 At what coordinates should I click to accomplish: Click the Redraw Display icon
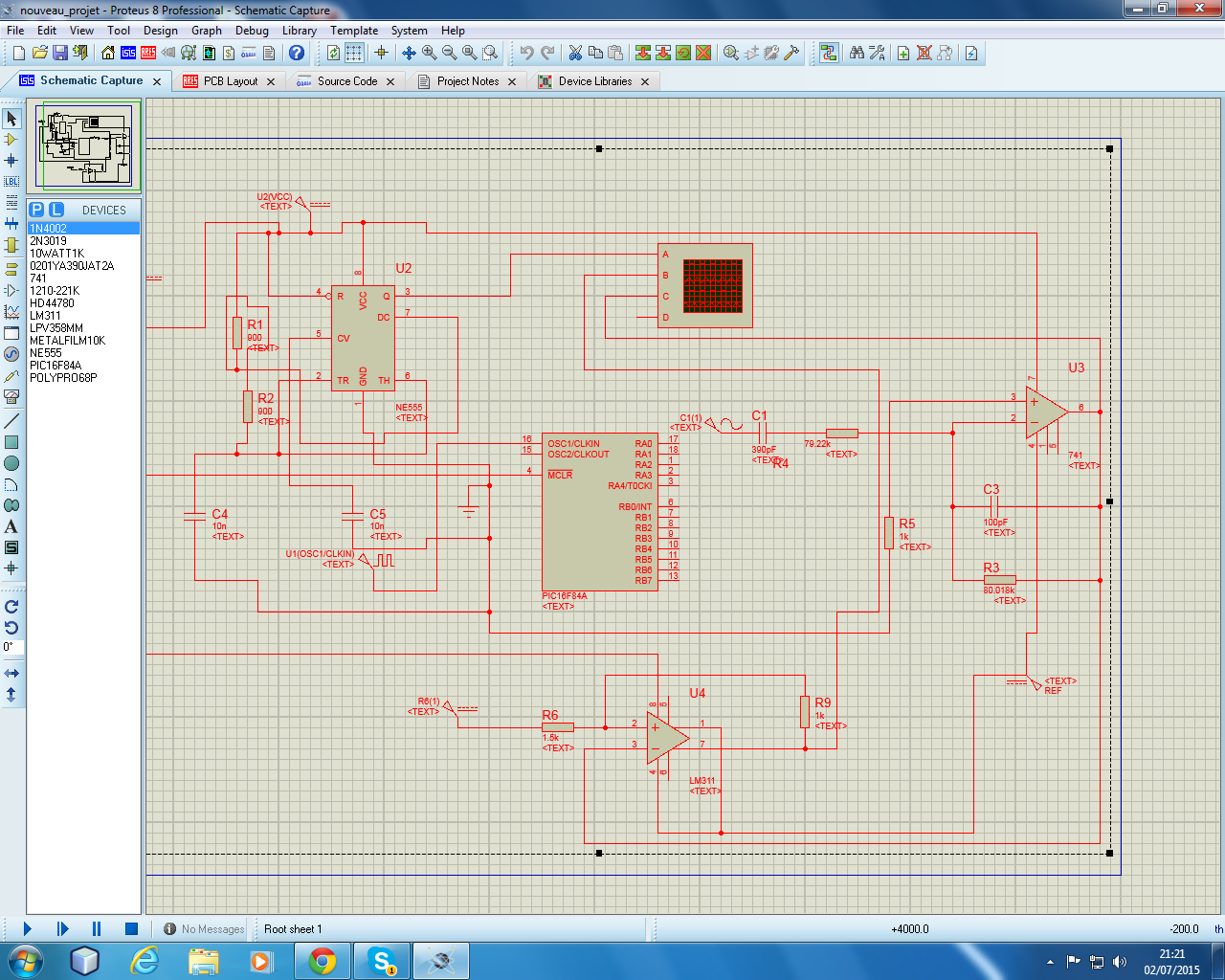coord(334,54)
